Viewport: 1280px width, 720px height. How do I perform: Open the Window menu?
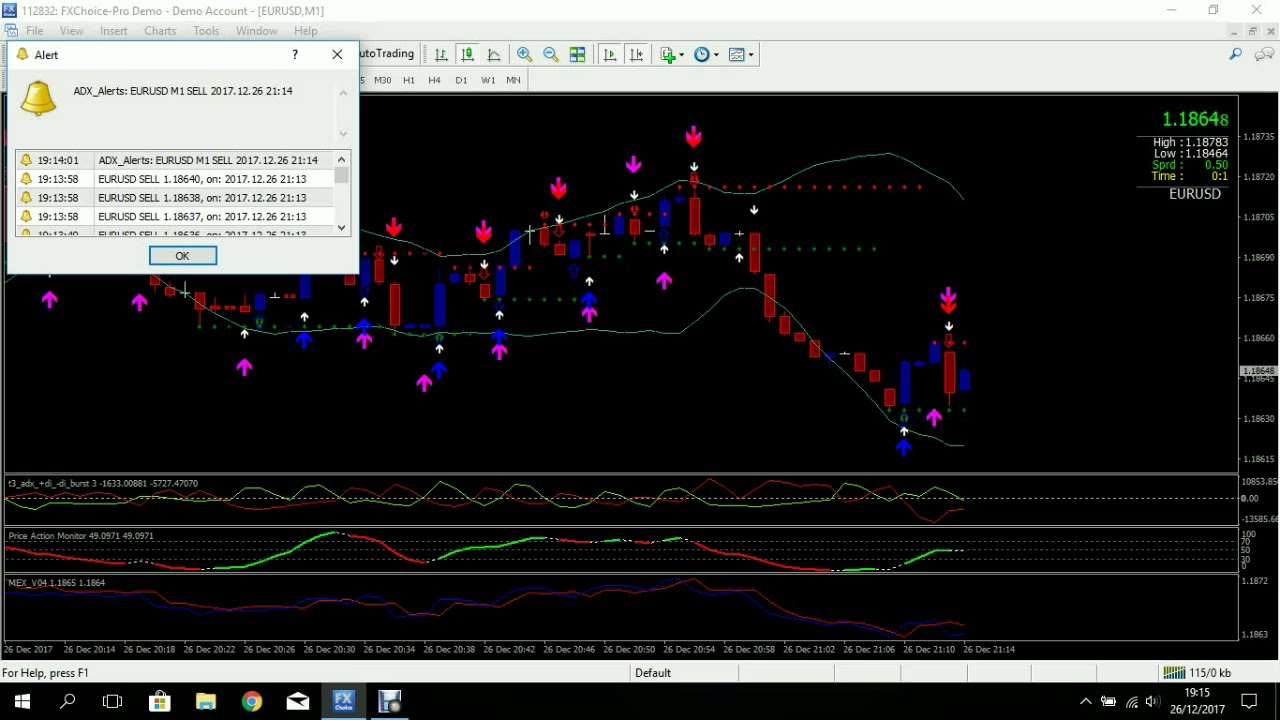coord(256,31)
